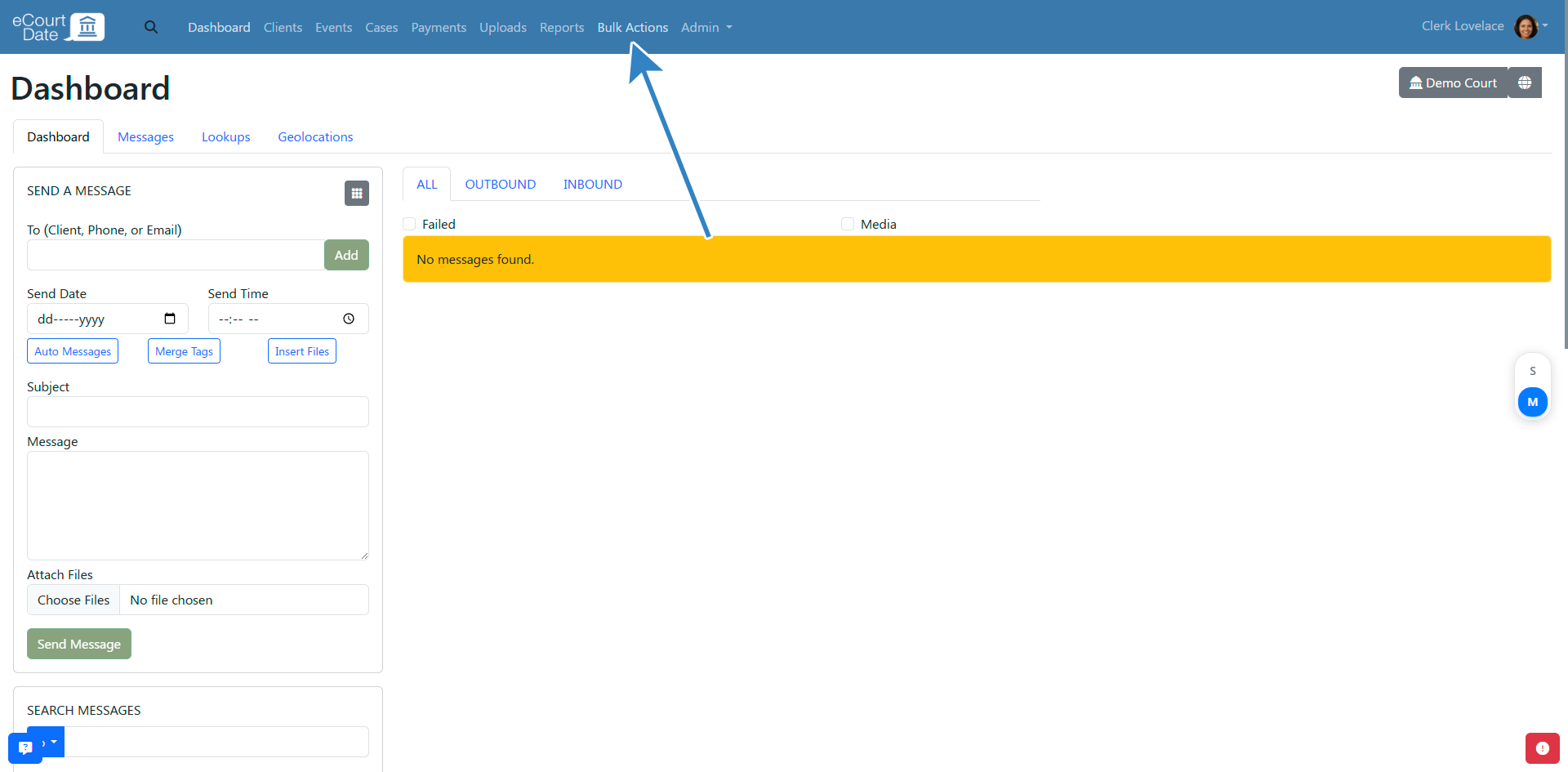Click the green Add button
Viewport: 1568px width, 772px height.
[346, 255]
